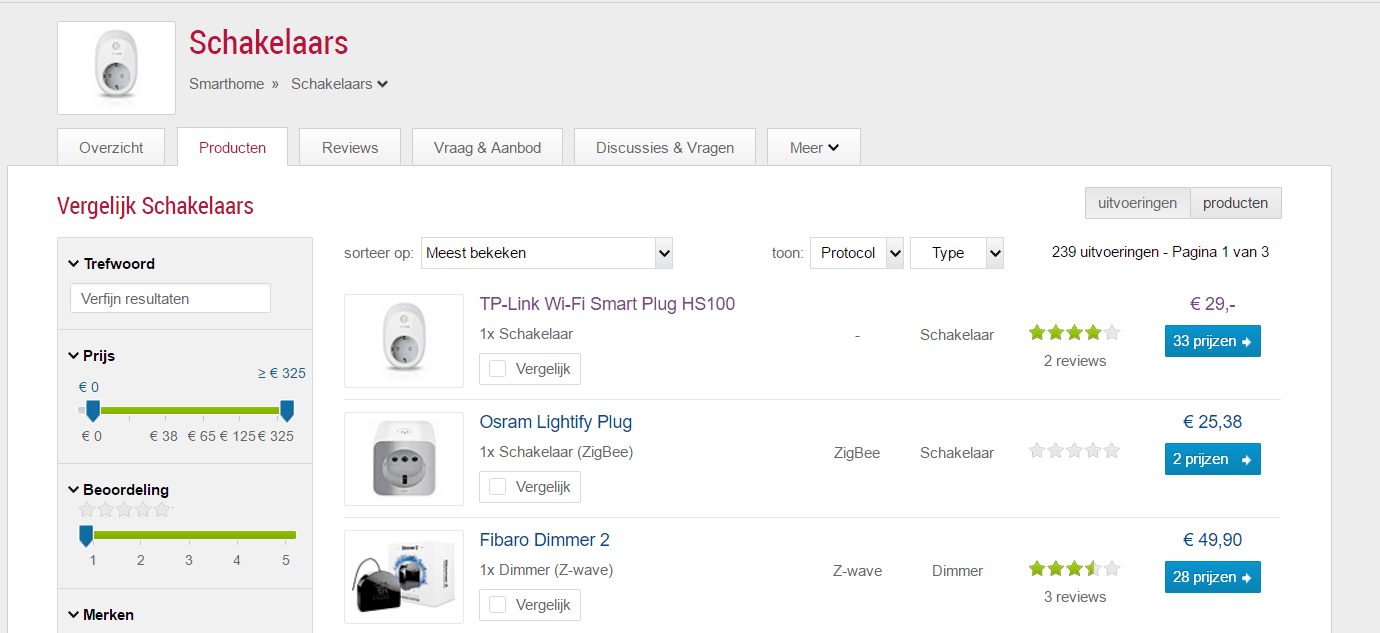The height and width of the screenshot is (633, 1380).
Task: Click the Dimmer type cell text
Action: pyautogui.click(x=957, y=571)
